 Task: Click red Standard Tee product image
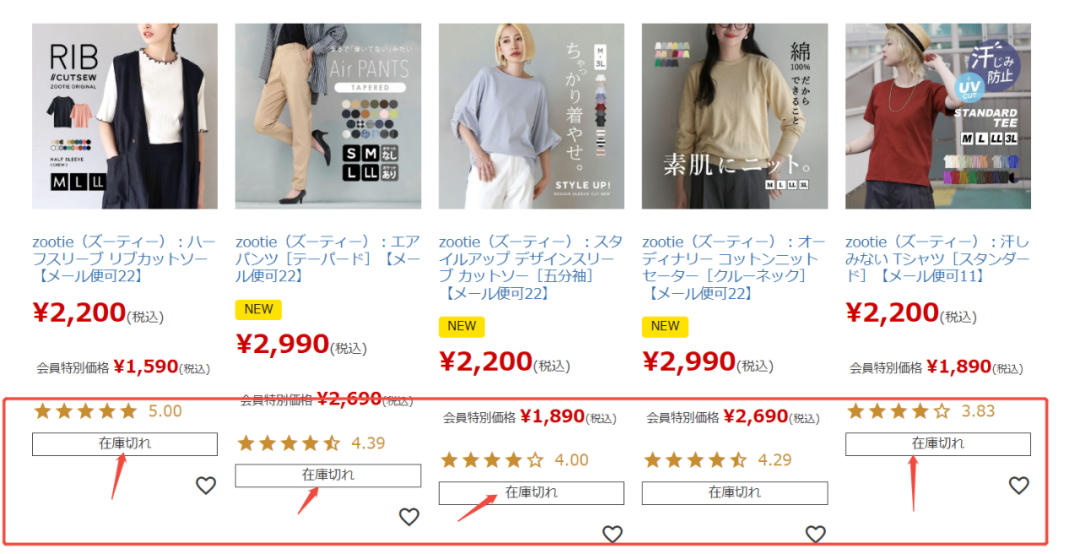938,116
